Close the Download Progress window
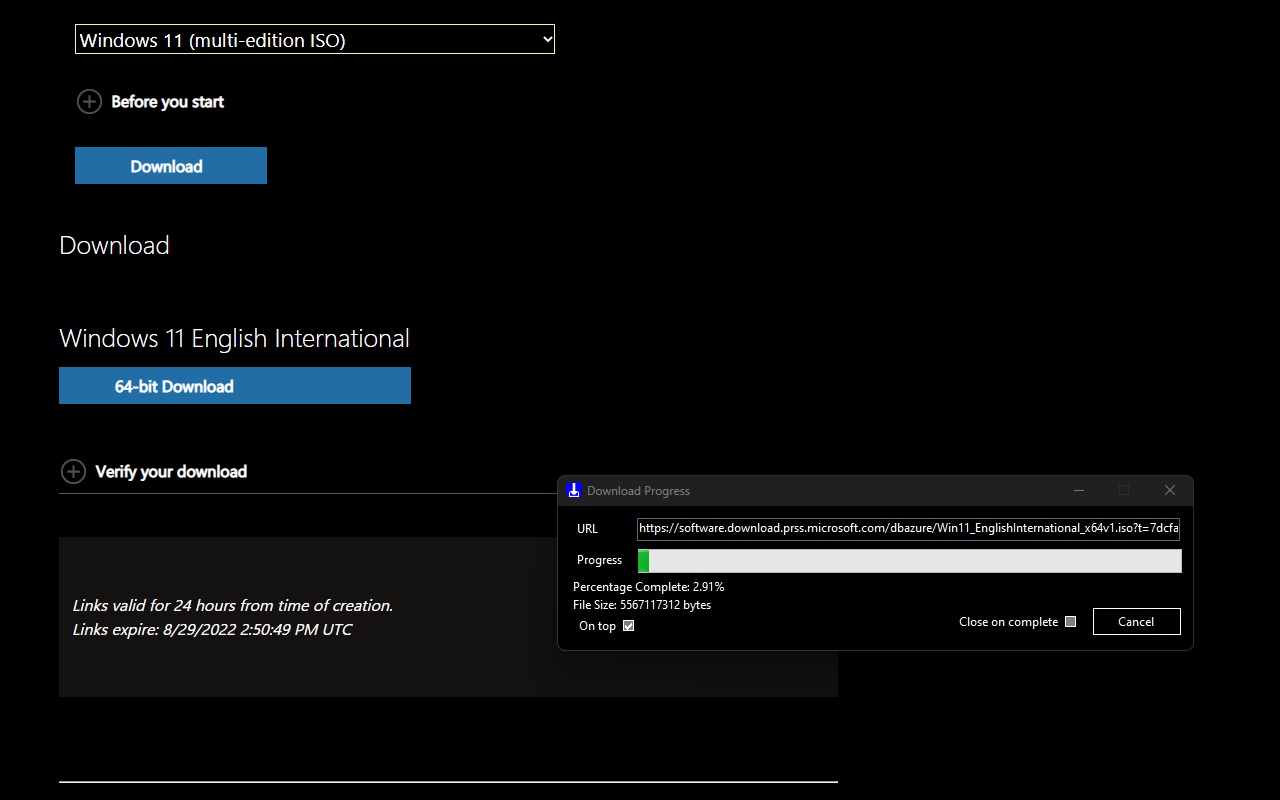The image size is (1280, 800). point(1170,490)
